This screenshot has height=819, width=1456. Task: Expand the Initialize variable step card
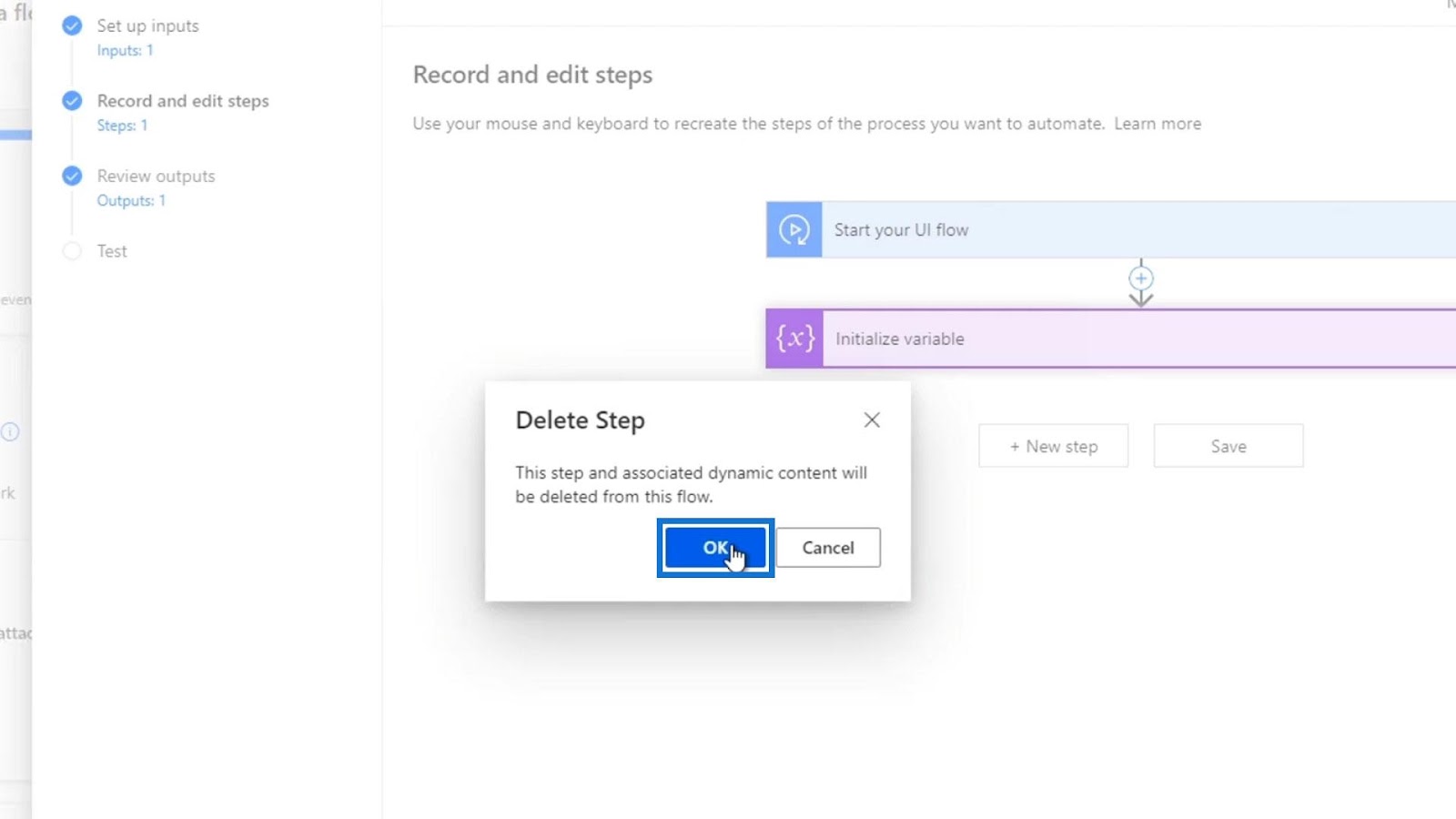coord(1111,339)
